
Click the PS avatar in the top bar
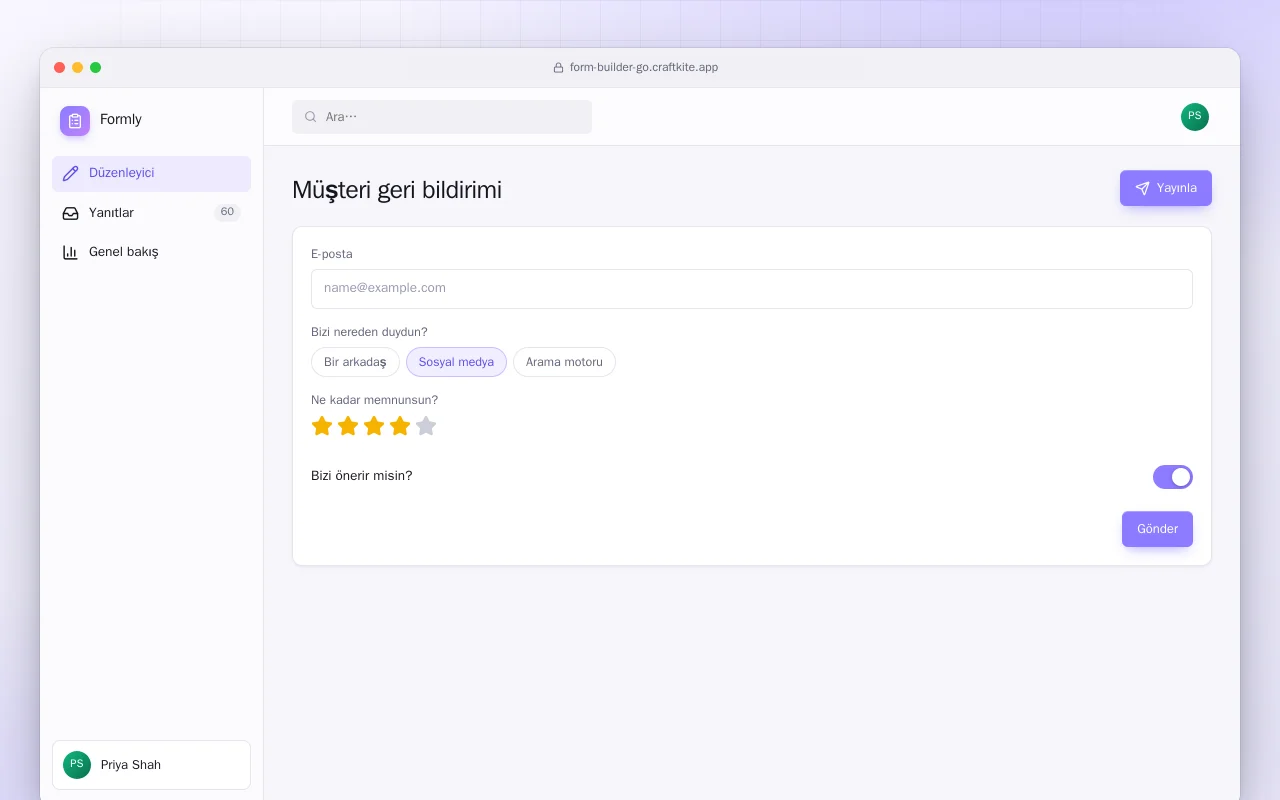[x=1195, y=117]
